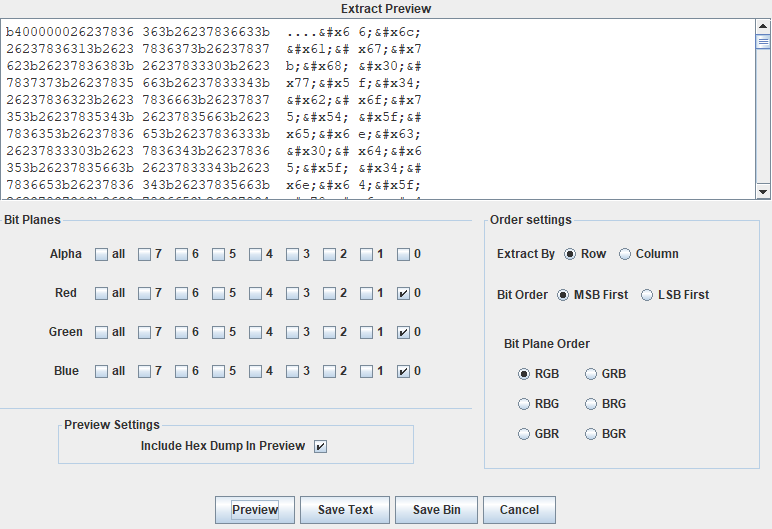Select GRB bit plane order
Image resolution: width=772 pixels, height=529 pixels.
[591, 374]
